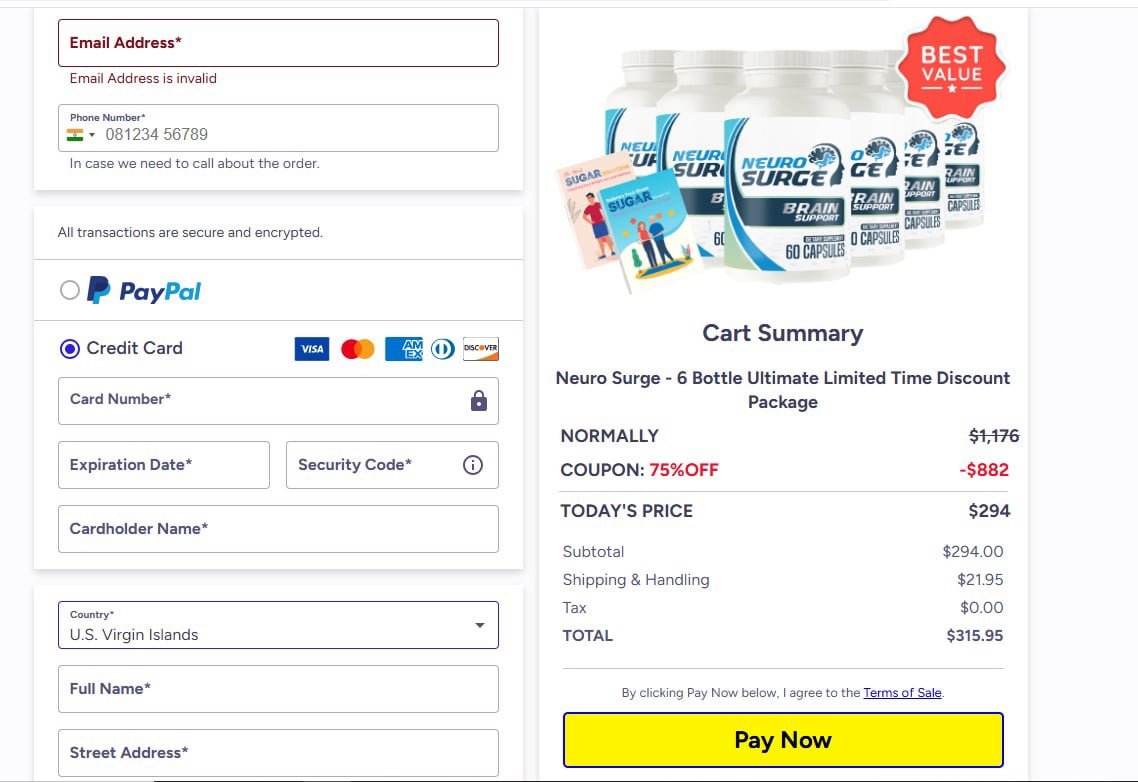Click the Pay Now button
The width and height of the screenshot is (1138, 782).
783,739
